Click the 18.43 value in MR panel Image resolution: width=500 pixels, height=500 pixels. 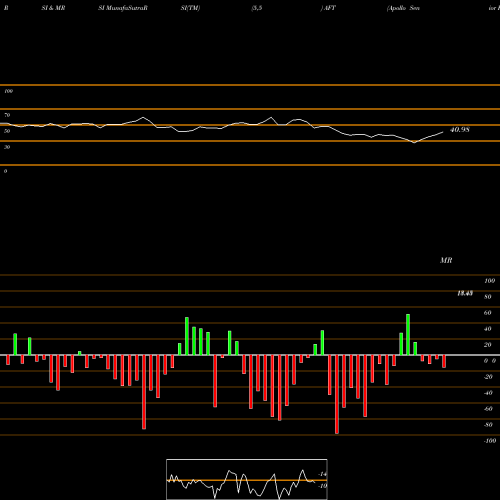[465, 293]
